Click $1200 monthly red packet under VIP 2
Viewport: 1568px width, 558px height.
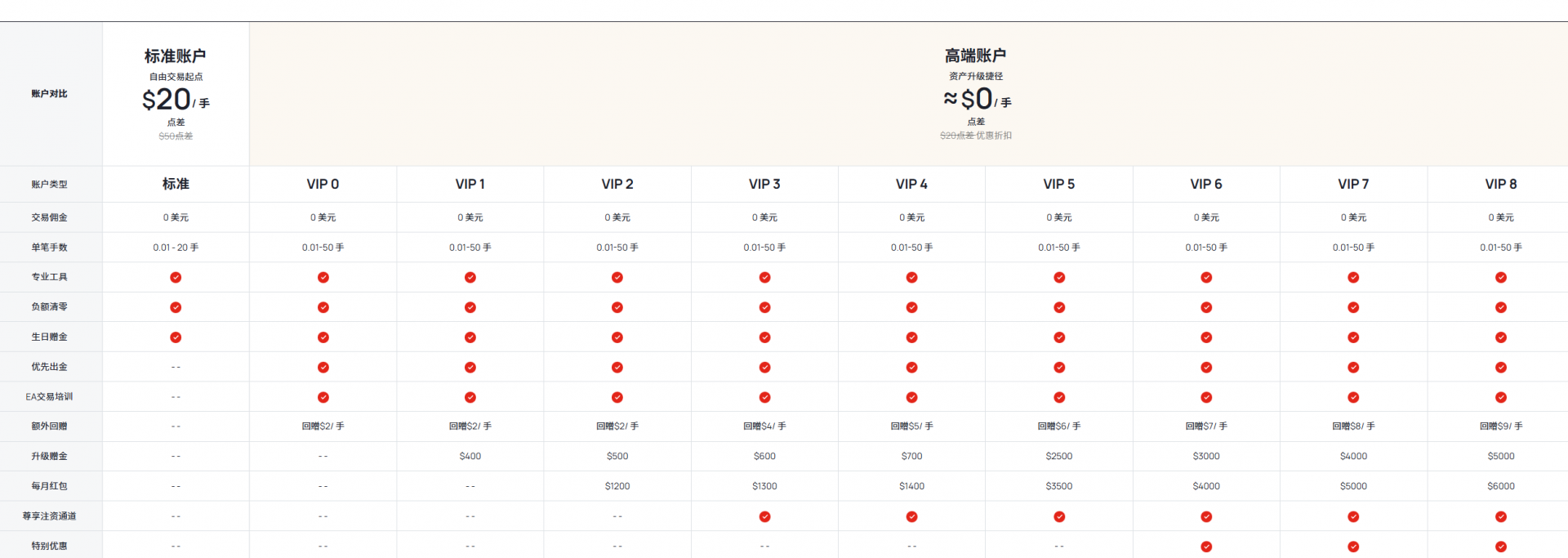[617, 486]
